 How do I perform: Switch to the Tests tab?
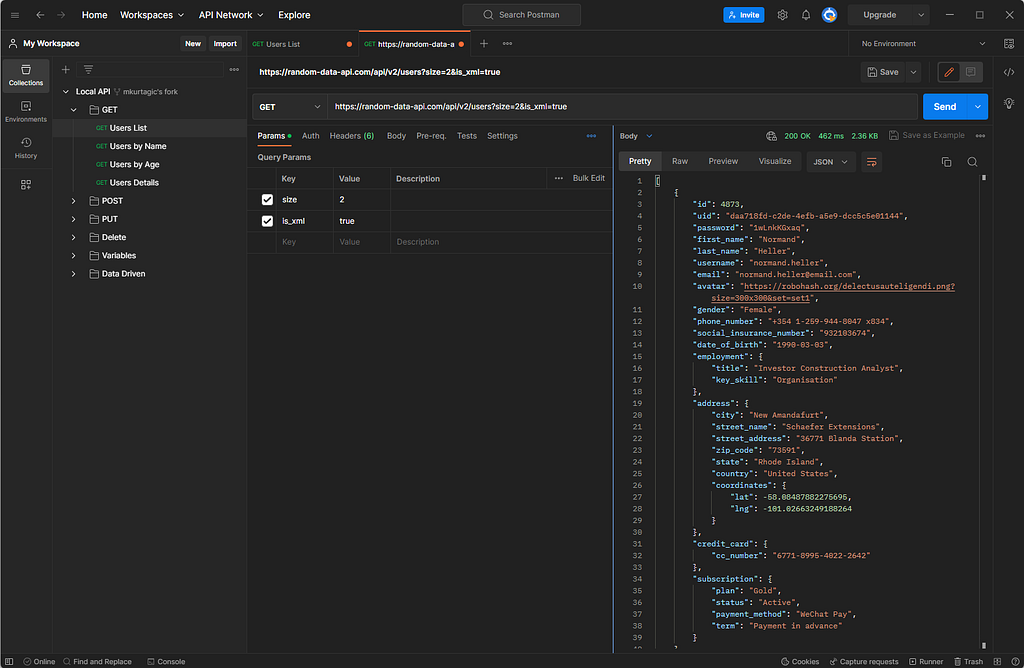466,136
